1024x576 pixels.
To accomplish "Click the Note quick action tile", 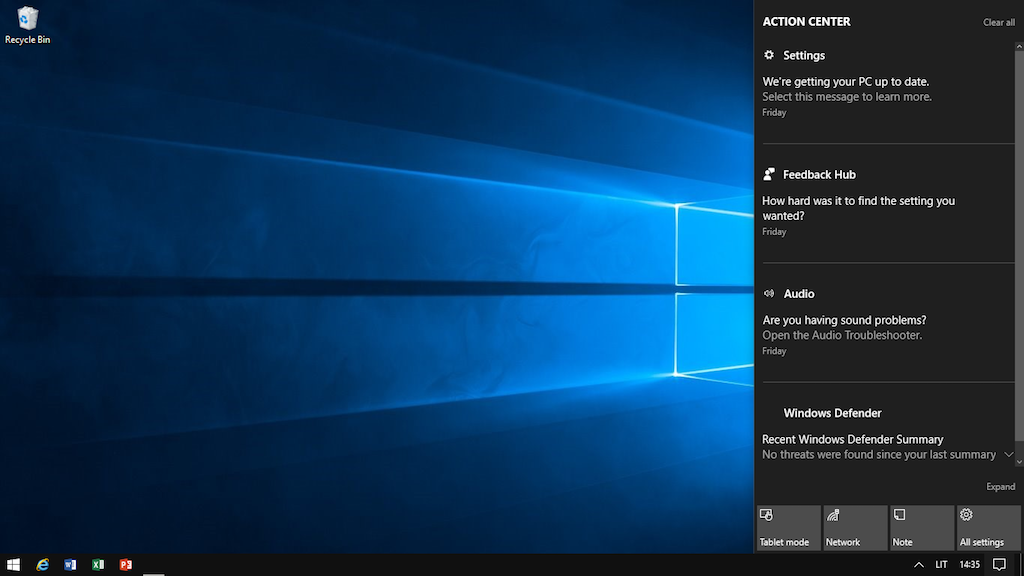I will tap(921, 528).
